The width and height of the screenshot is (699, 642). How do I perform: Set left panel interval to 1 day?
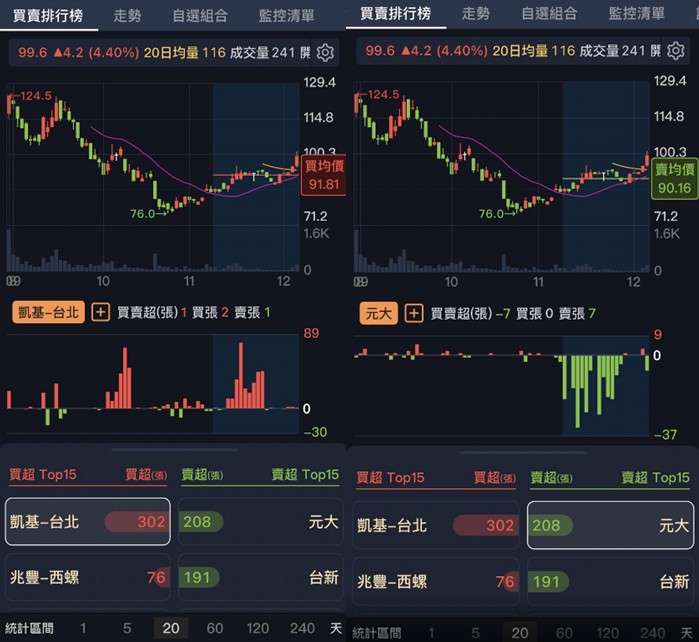[83, 628]
